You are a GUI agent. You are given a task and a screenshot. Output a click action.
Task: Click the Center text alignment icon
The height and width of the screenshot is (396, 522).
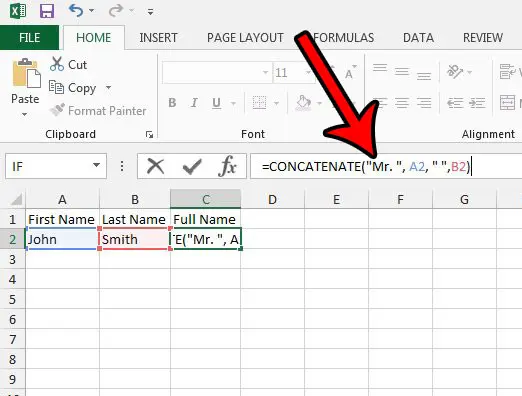(x=402, y=103)
